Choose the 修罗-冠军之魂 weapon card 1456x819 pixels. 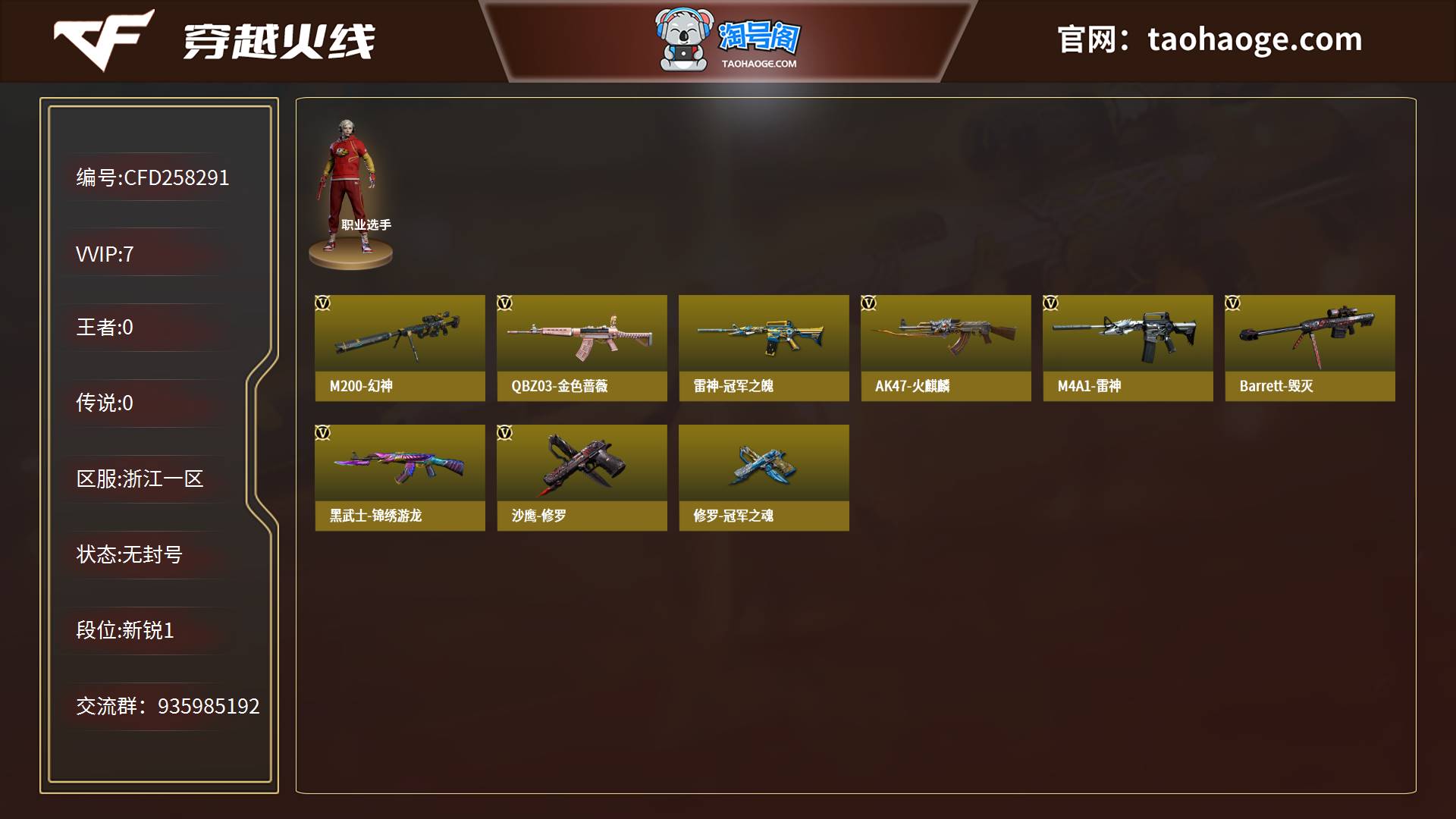click(764, 478)
